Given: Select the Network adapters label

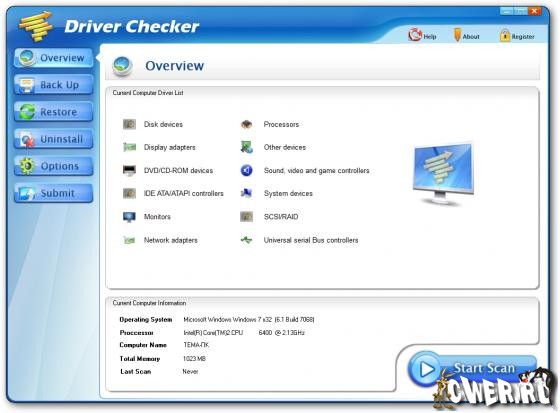Looking at the screenshot, I should 171,240.
